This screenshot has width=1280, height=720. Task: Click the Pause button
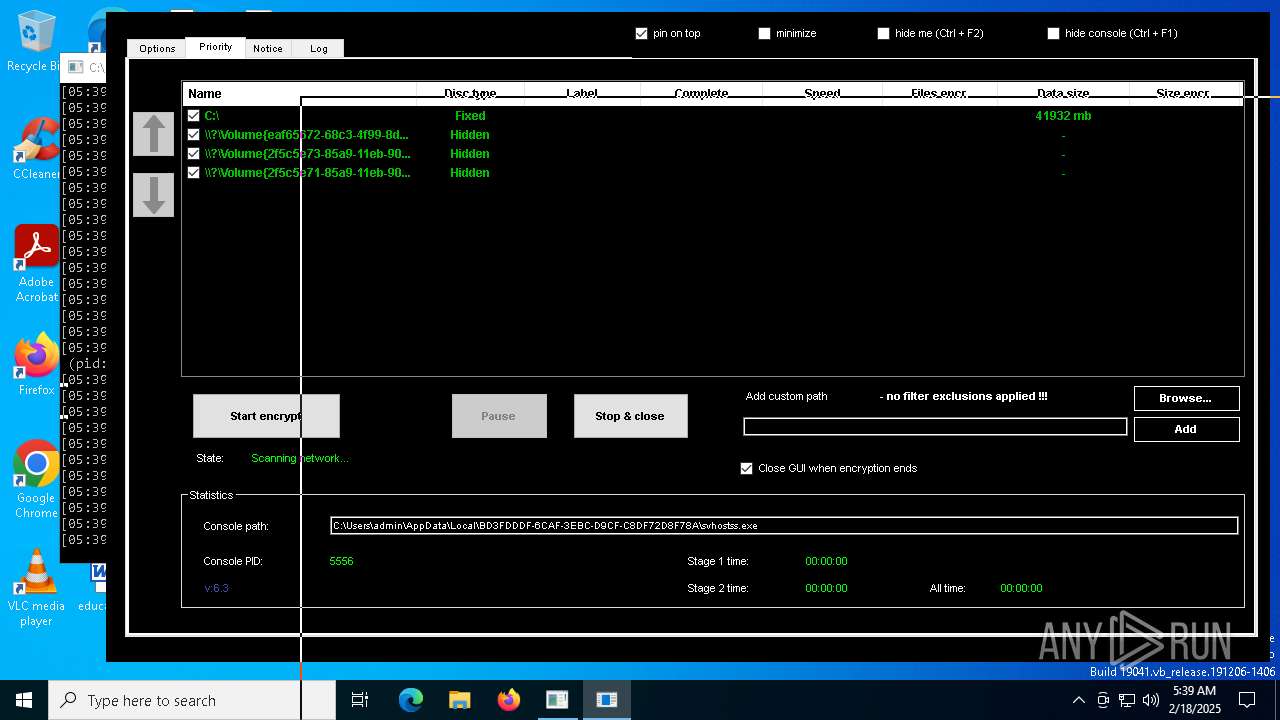point(499,416)
